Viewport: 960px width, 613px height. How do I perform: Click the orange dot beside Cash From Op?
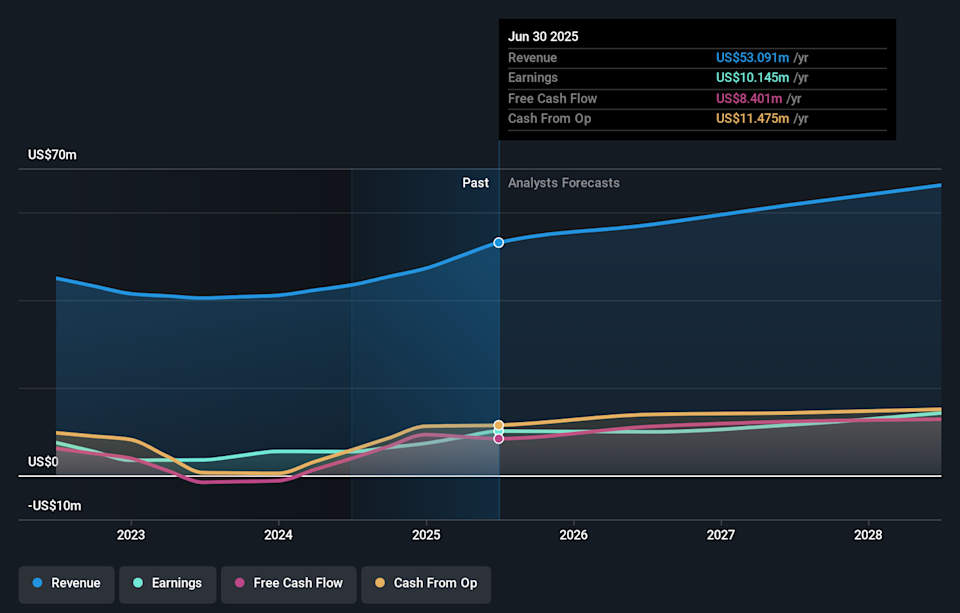(380, 583)
